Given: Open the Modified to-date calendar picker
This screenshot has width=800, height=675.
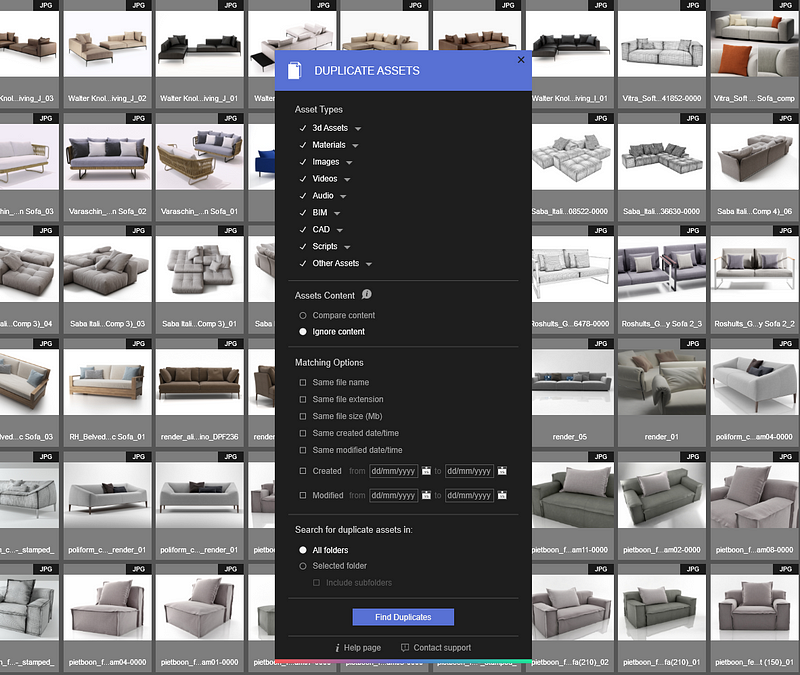Looking at the screenshot, I should (x=502, y=495).
